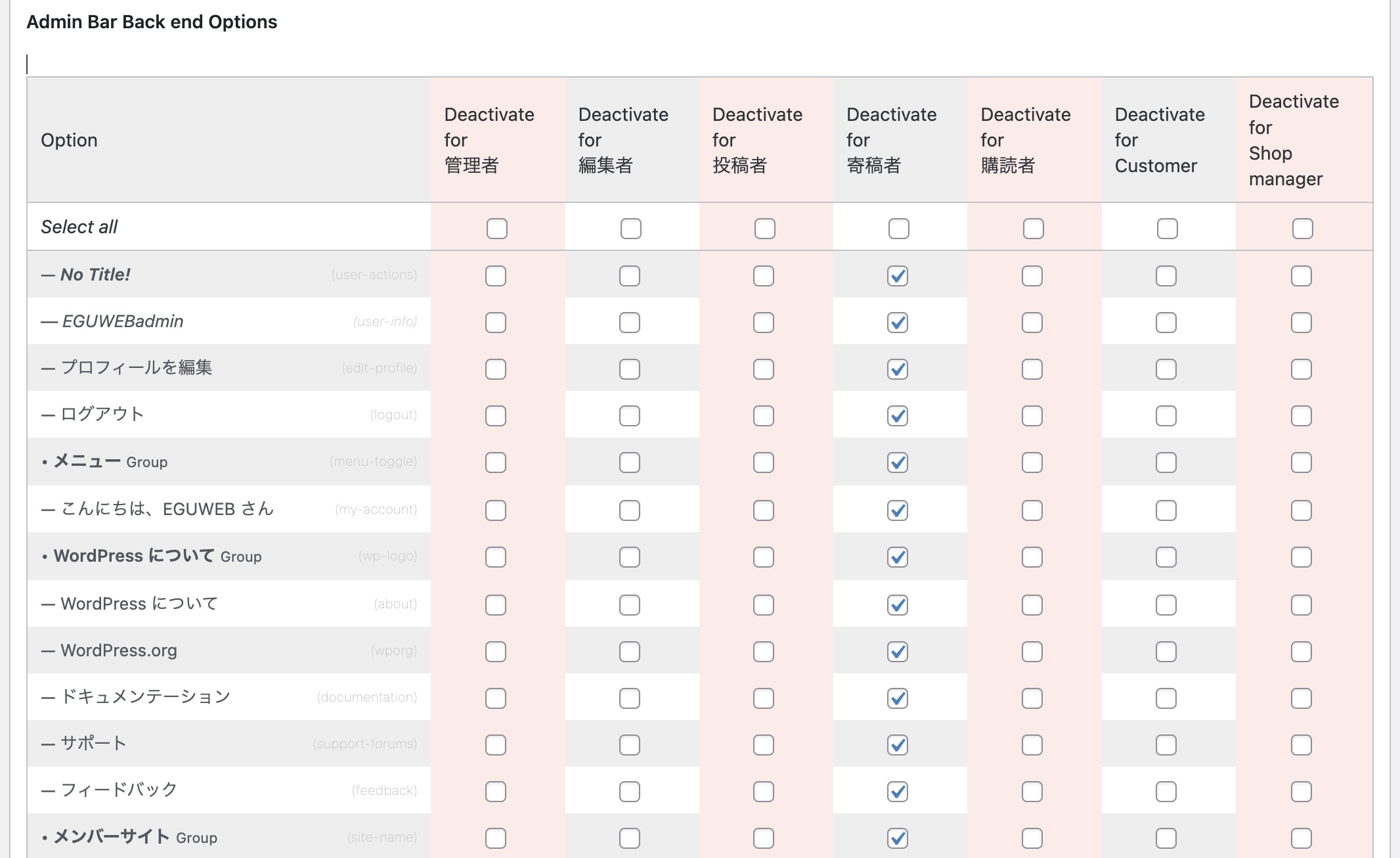Uncheck No Title! for 寄稿者
The height and width of the screenshot is (858, 1400).
point(898,276)
